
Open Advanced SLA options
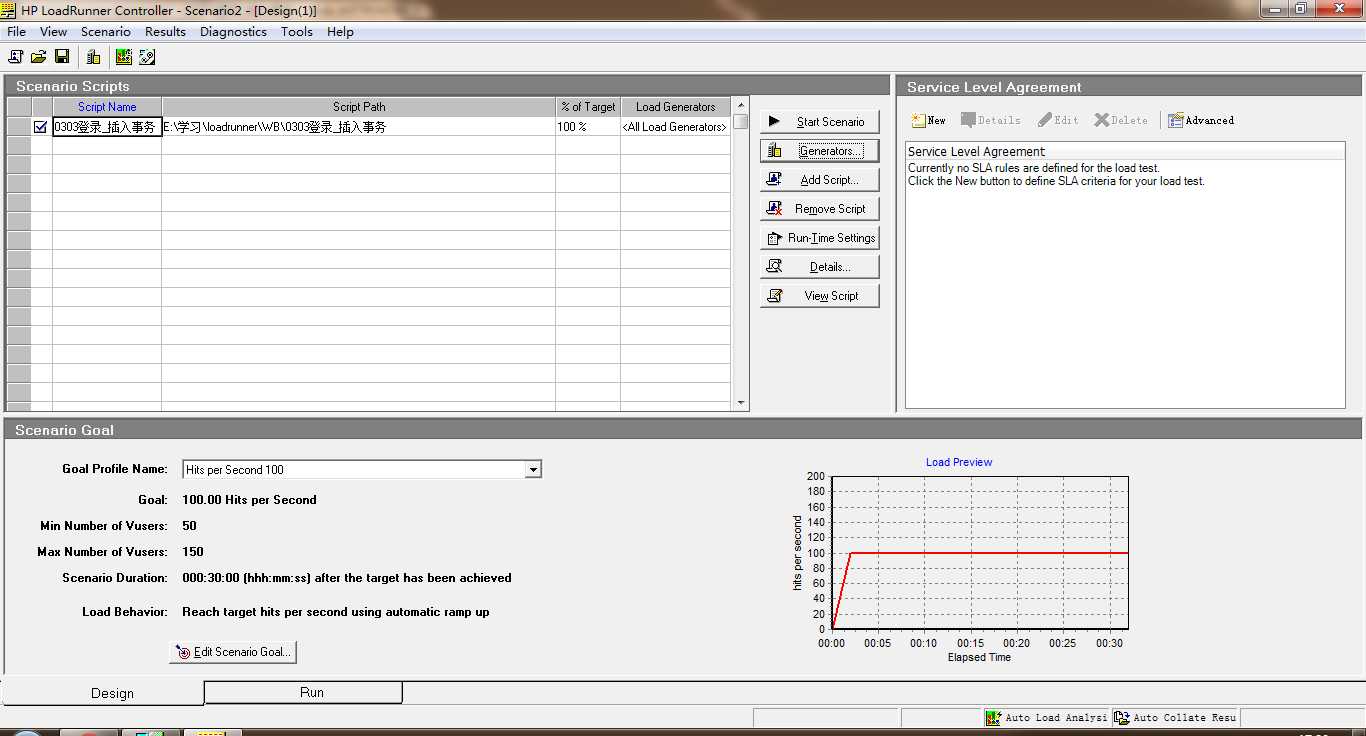click(x=1201, y=120)
